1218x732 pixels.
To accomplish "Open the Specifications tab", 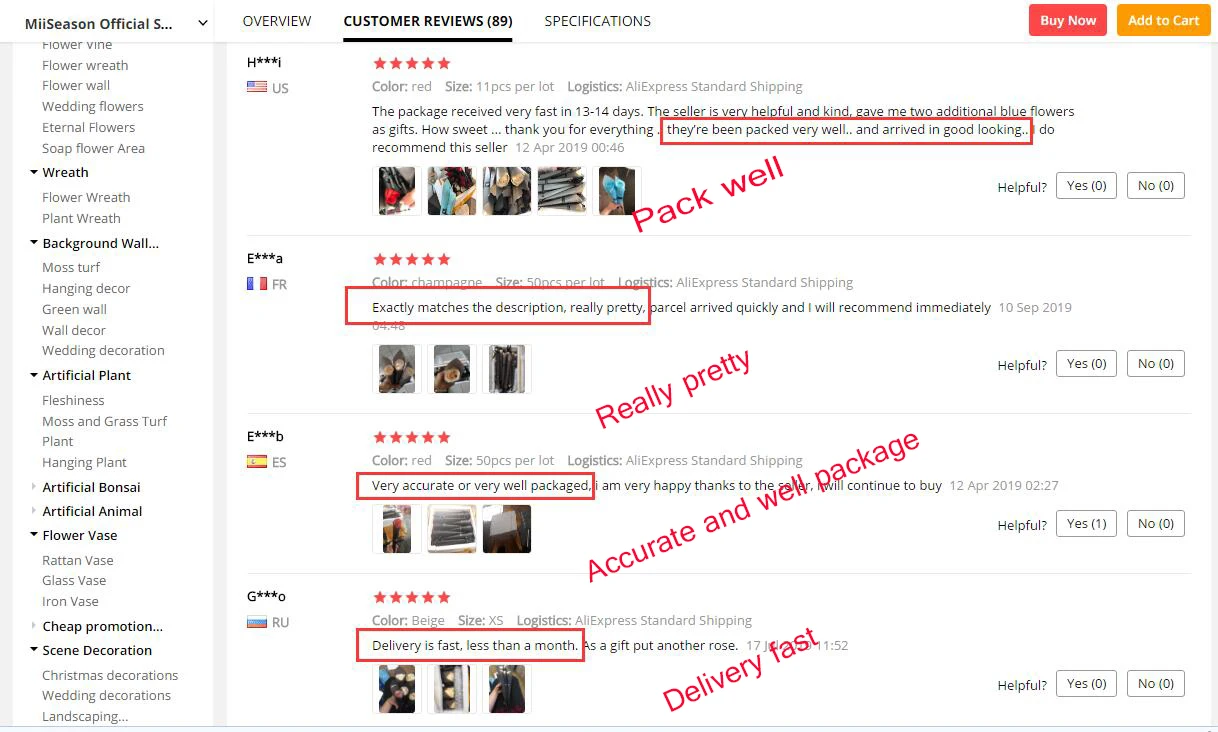I will click(597, 21).
